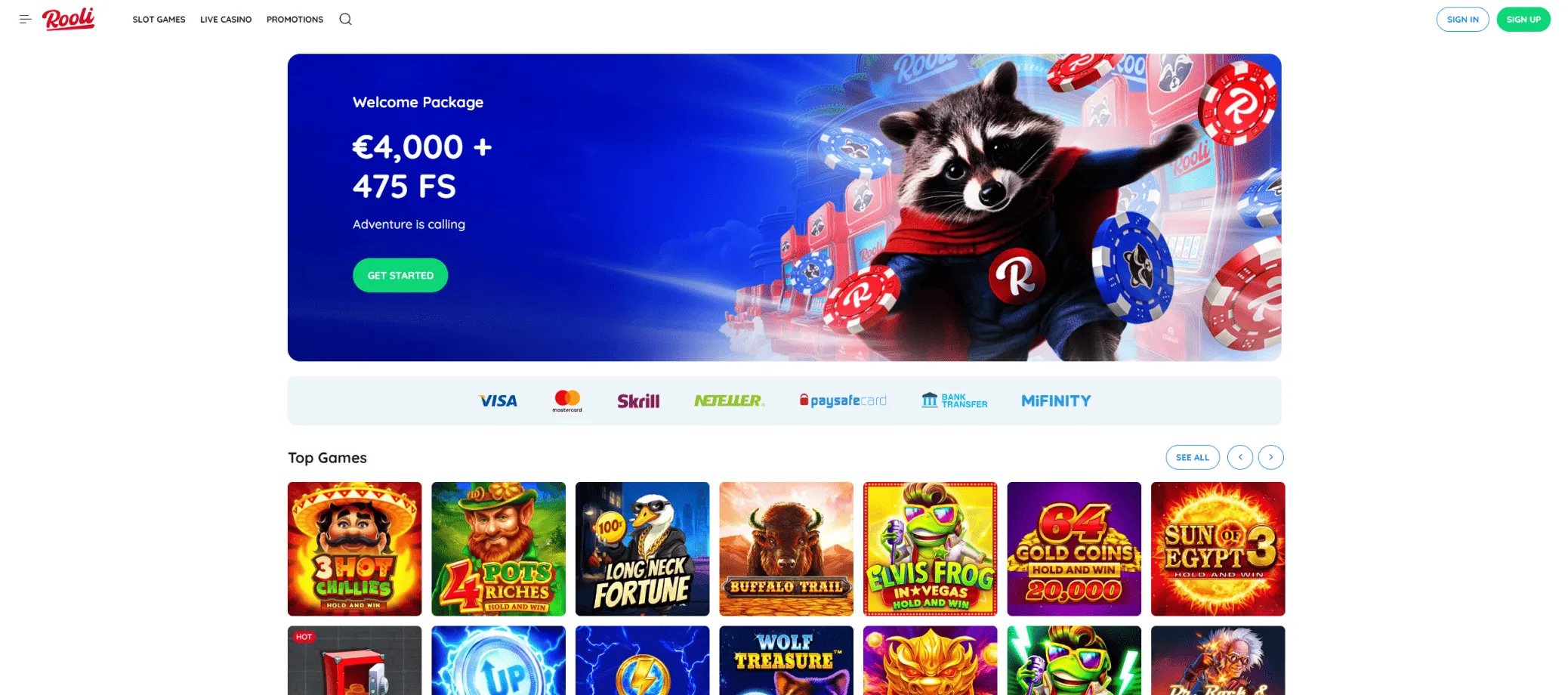1568x695 pixels.
Task: Click the paysafecard logo
Action: [843, 400]
